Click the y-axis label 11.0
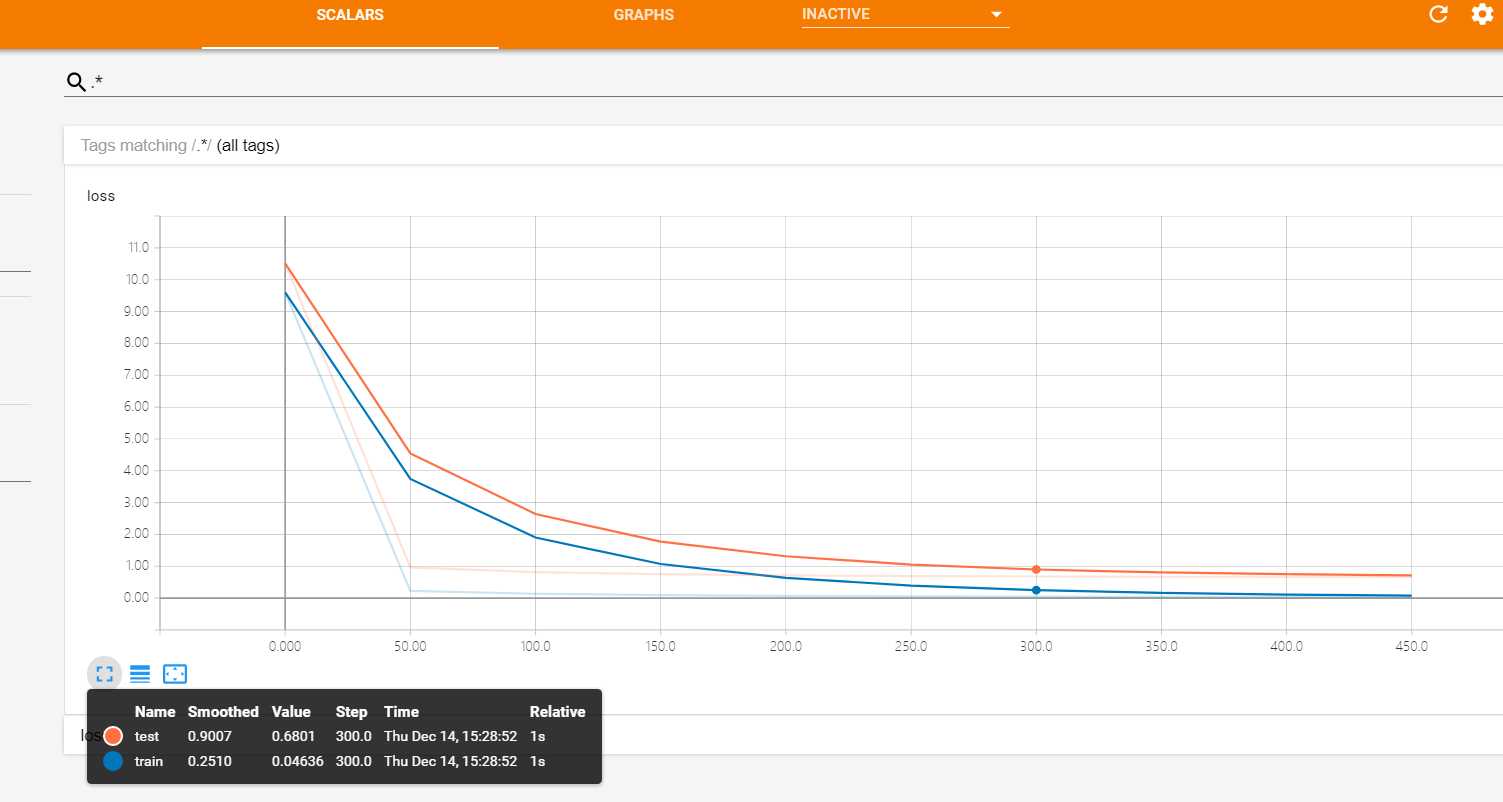The image size is (1503, 802). click(136, 247)
